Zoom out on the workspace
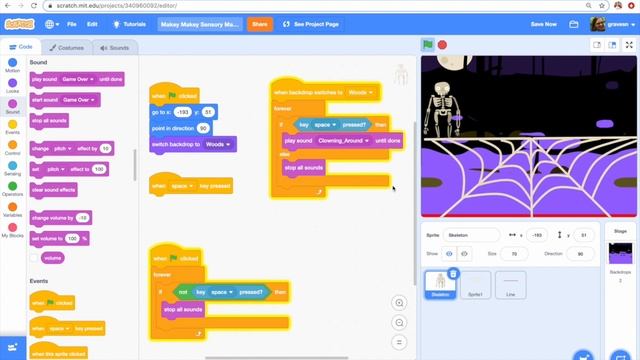The height and width of the screenshot is (360, 640). click(399, 322)
